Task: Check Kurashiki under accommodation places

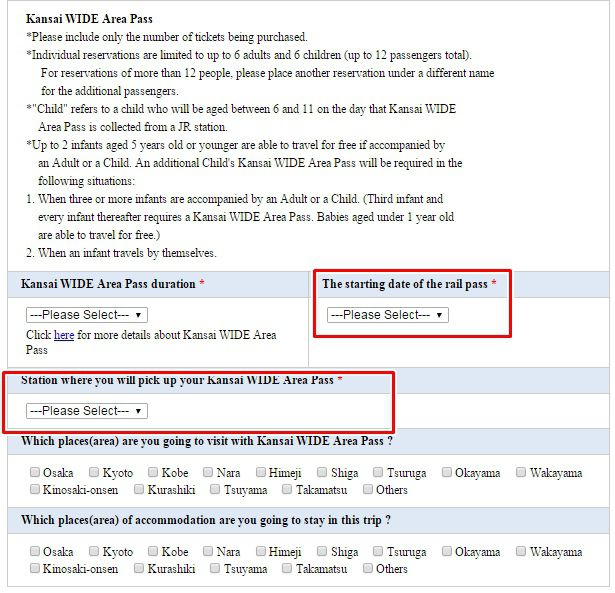Action: [139, 568]
